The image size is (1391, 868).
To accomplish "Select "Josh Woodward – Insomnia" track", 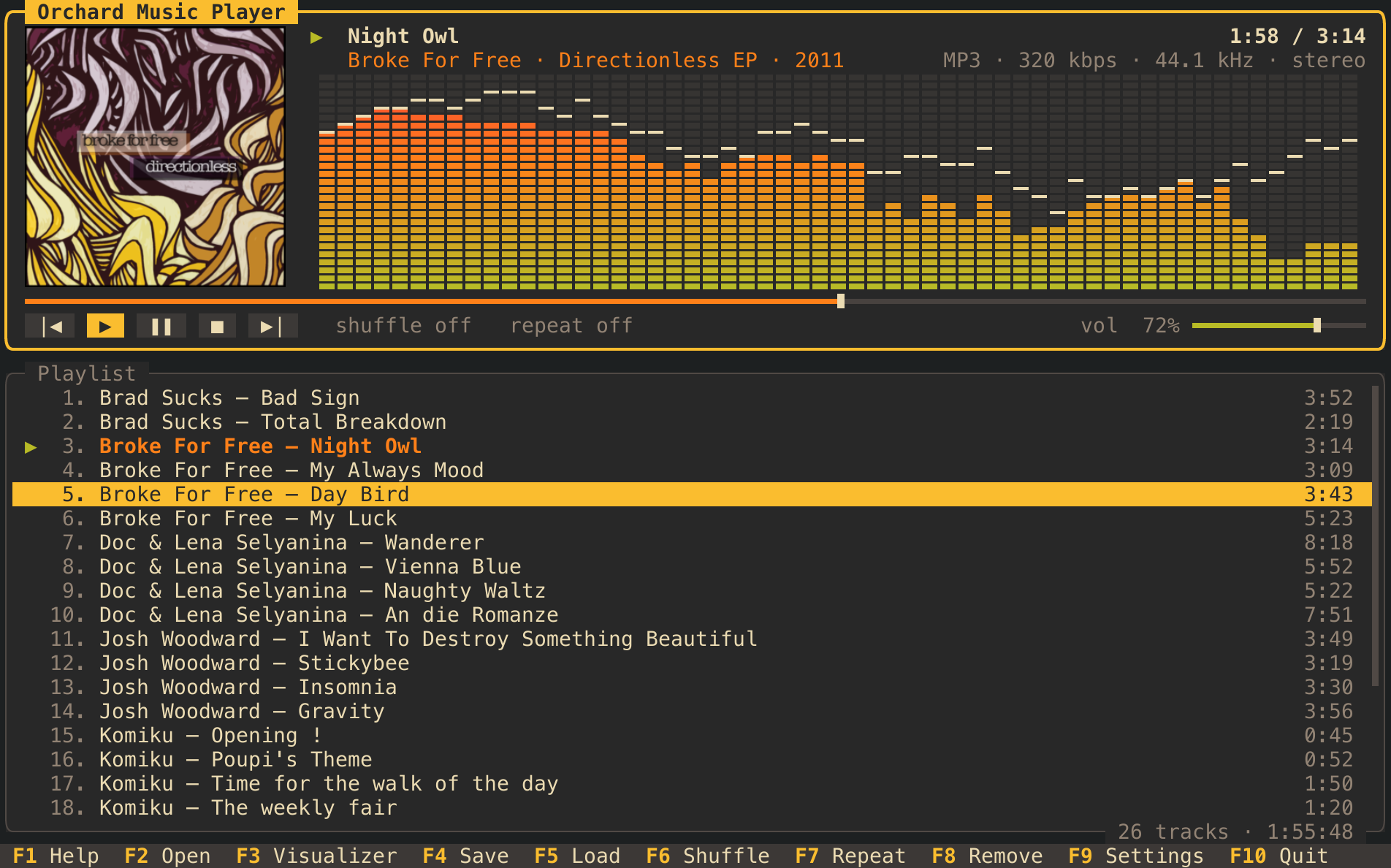I will click(x=692, y=688).
